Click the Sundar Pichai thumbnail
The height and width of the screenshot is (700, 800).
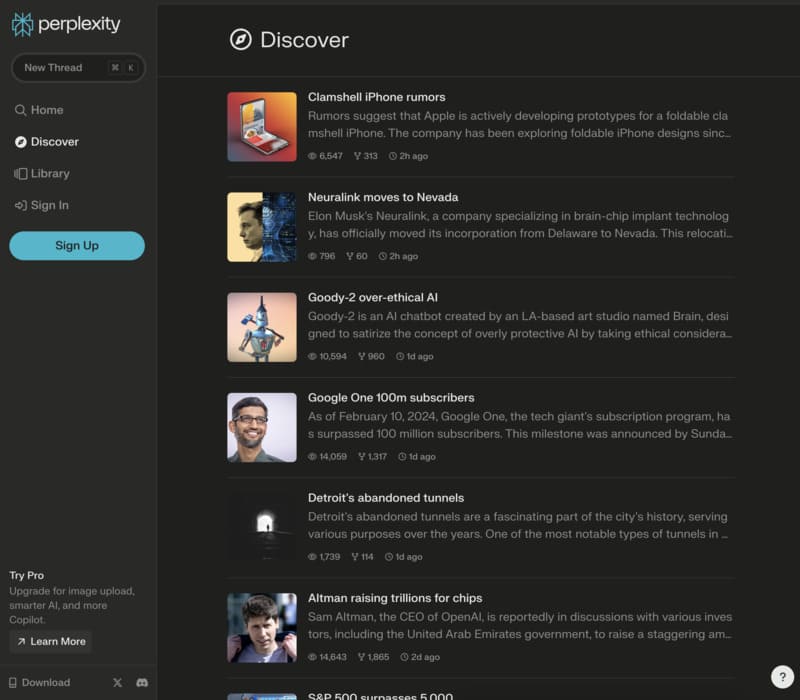tap(262, 427)
